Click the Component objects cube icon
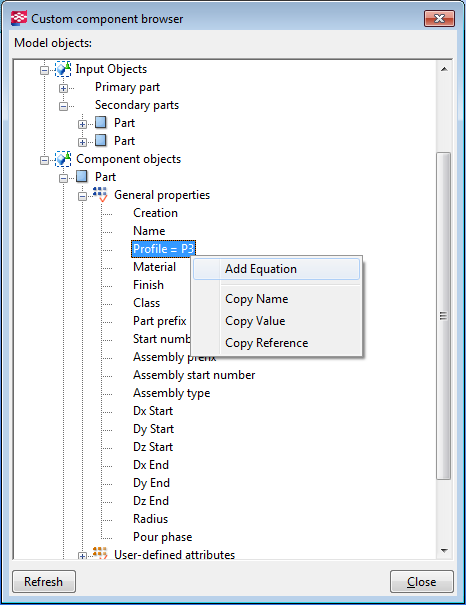The width and height of the screenshot is (466, 605). coord(63,159)
